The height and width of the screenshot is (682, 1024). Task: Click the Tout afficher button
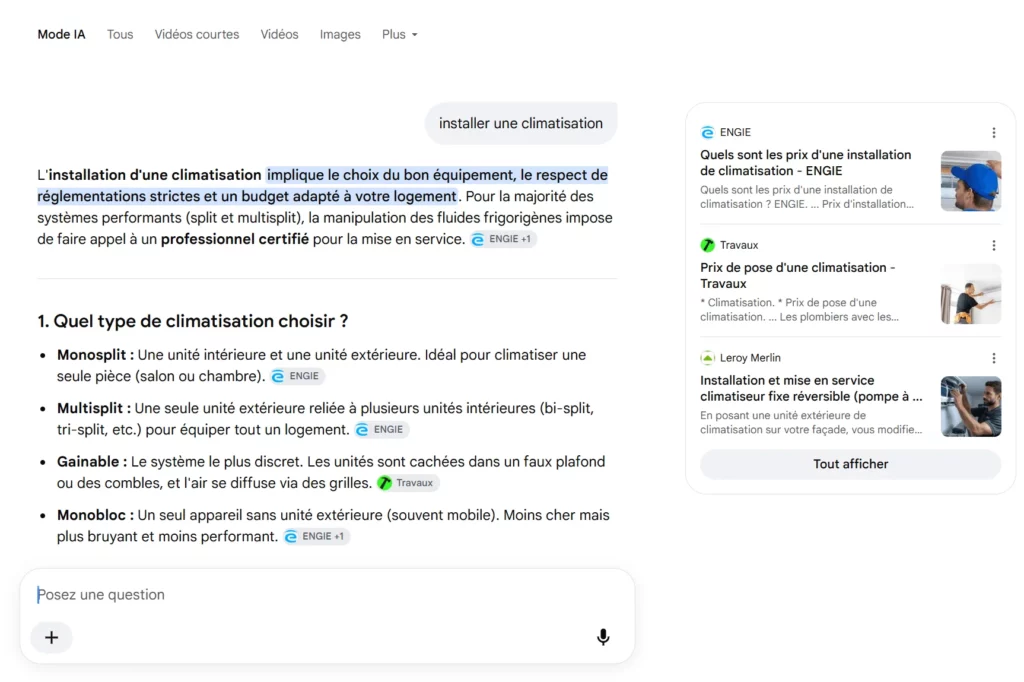850,464
